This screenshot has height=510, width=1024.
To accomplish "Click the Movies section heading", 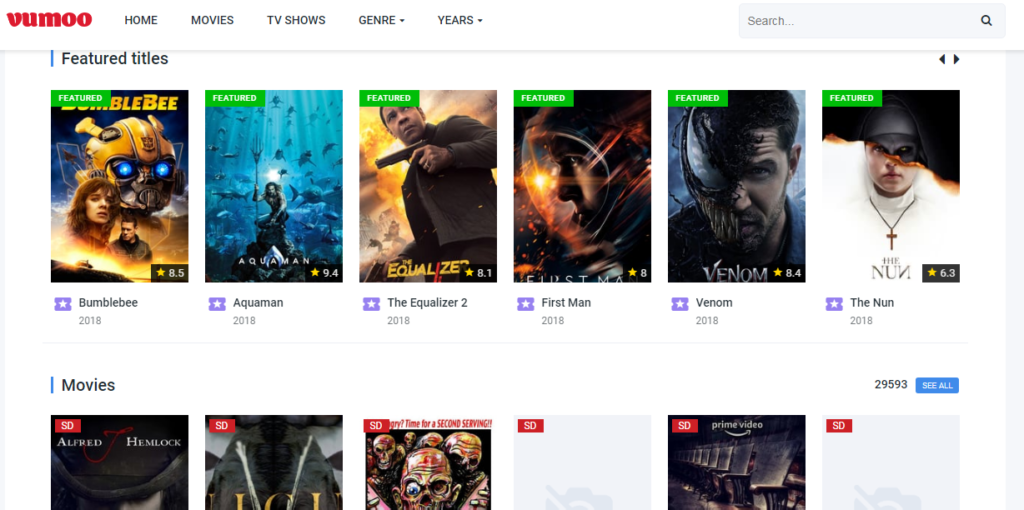I will (88, 385).
